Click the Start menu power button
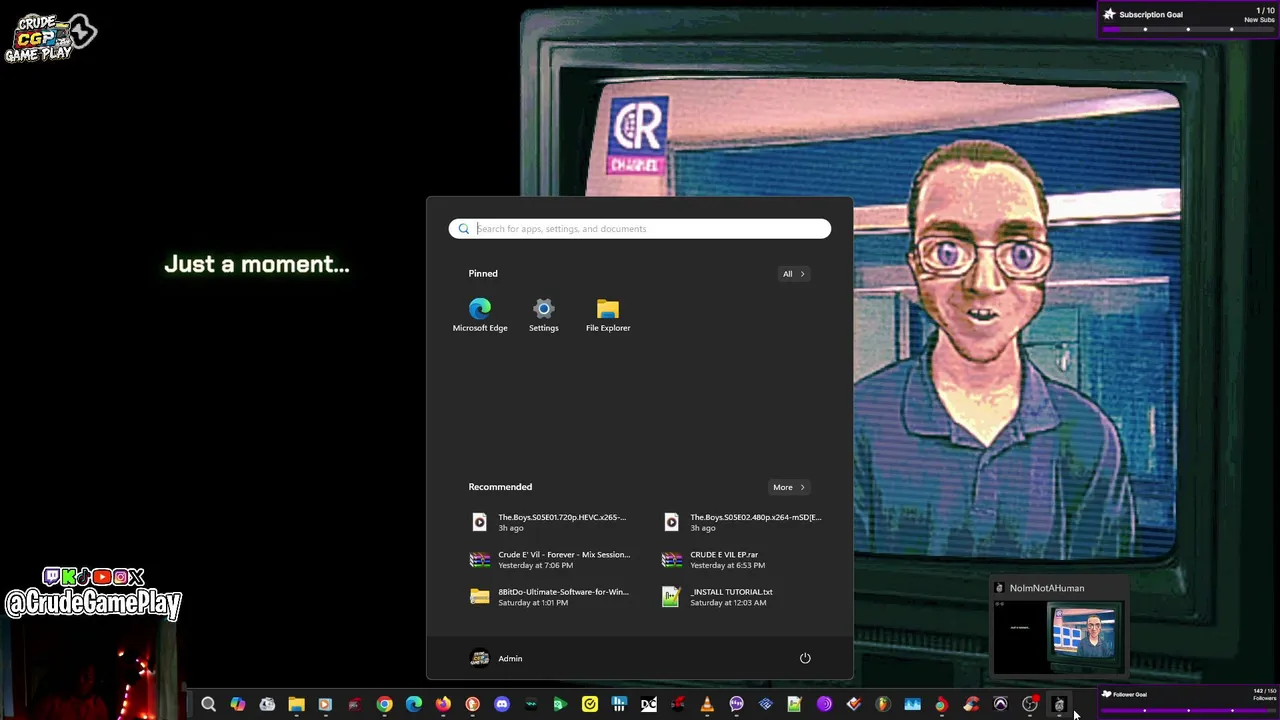Image resolution: width=1280 pixels, height=720 pixels. 805,658
